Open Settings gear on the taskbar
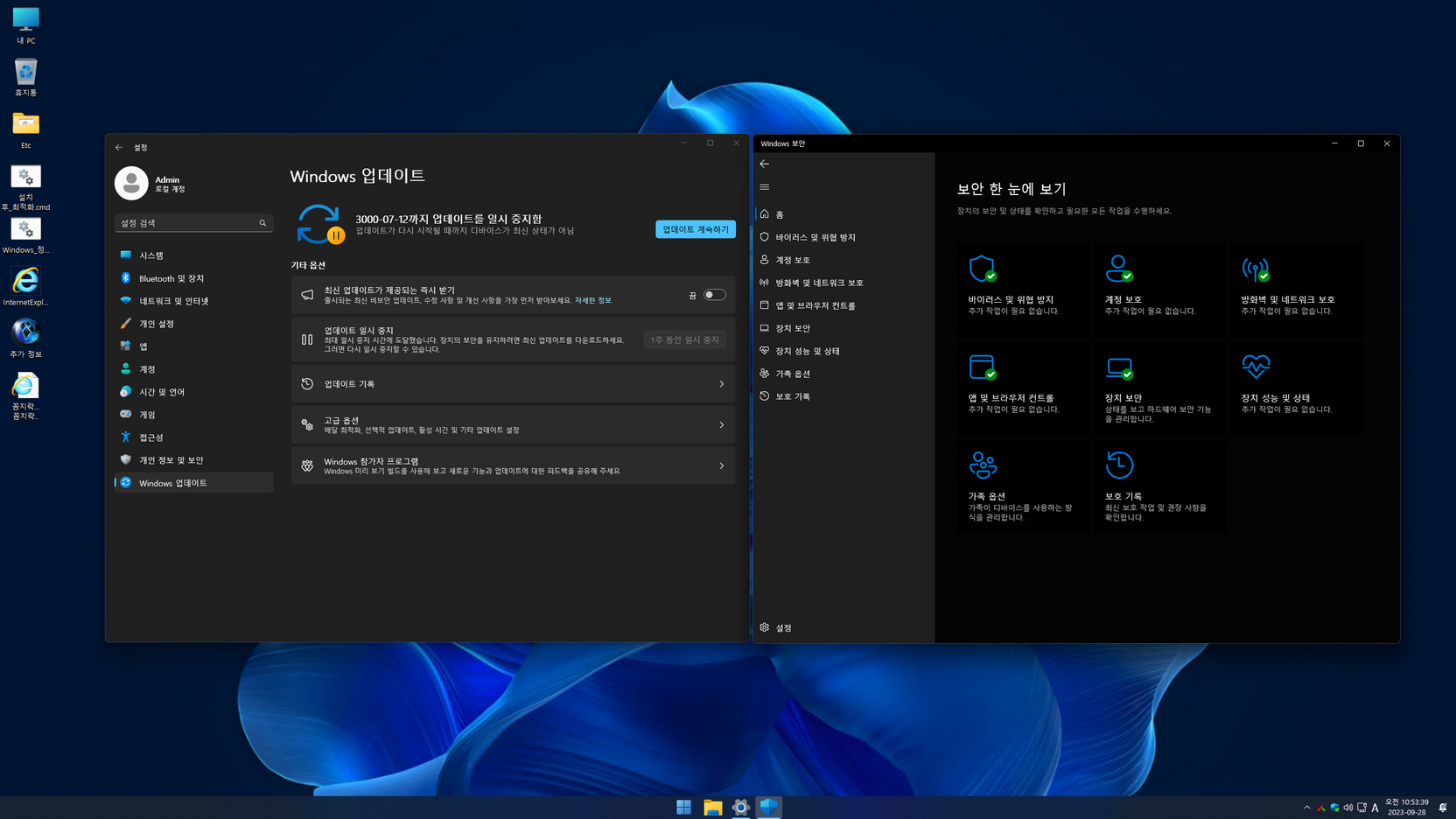This screenshot has width=1456, height=819. [740, 807]
